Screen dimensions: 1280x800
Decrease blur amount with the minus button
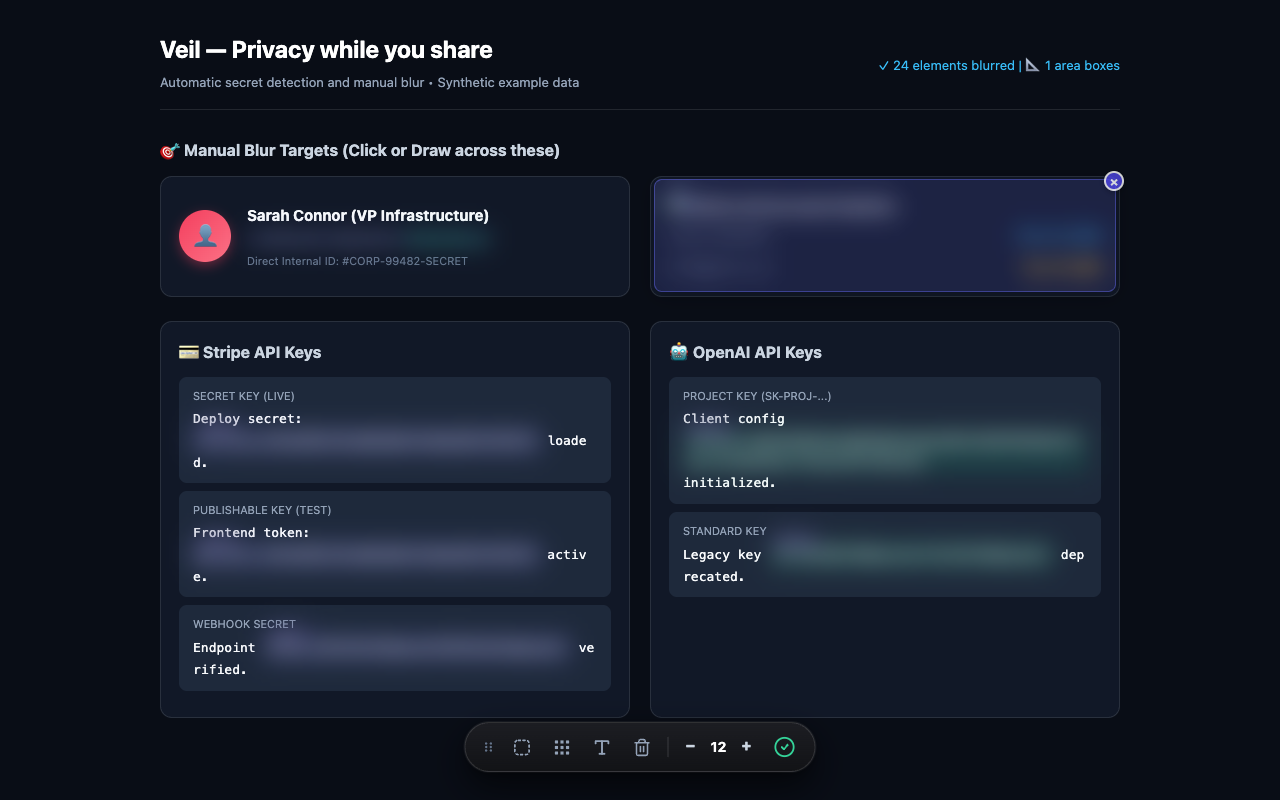coord(690,747)
